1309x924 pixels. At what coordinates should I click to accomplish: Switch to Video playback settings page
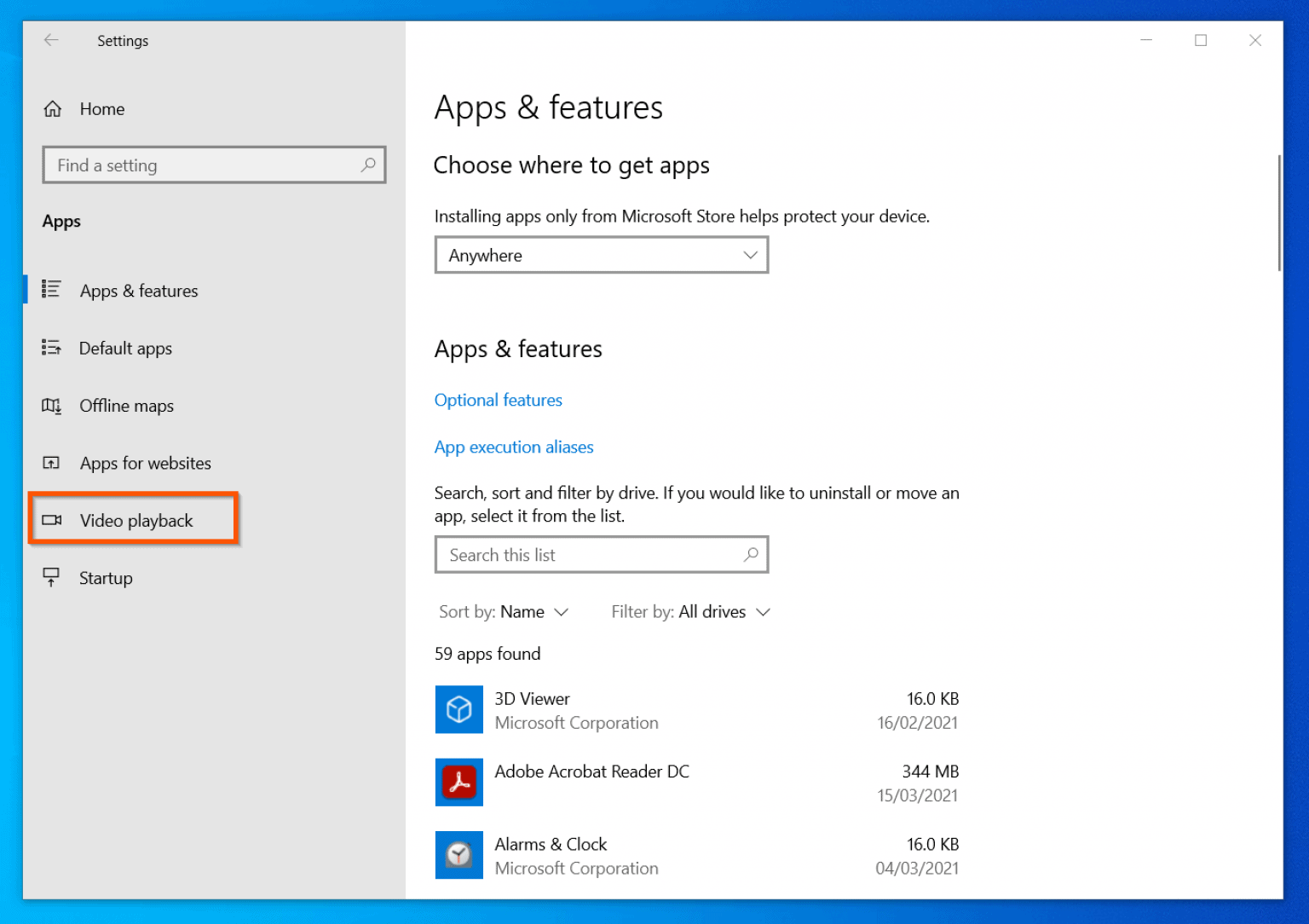(136, 520)
